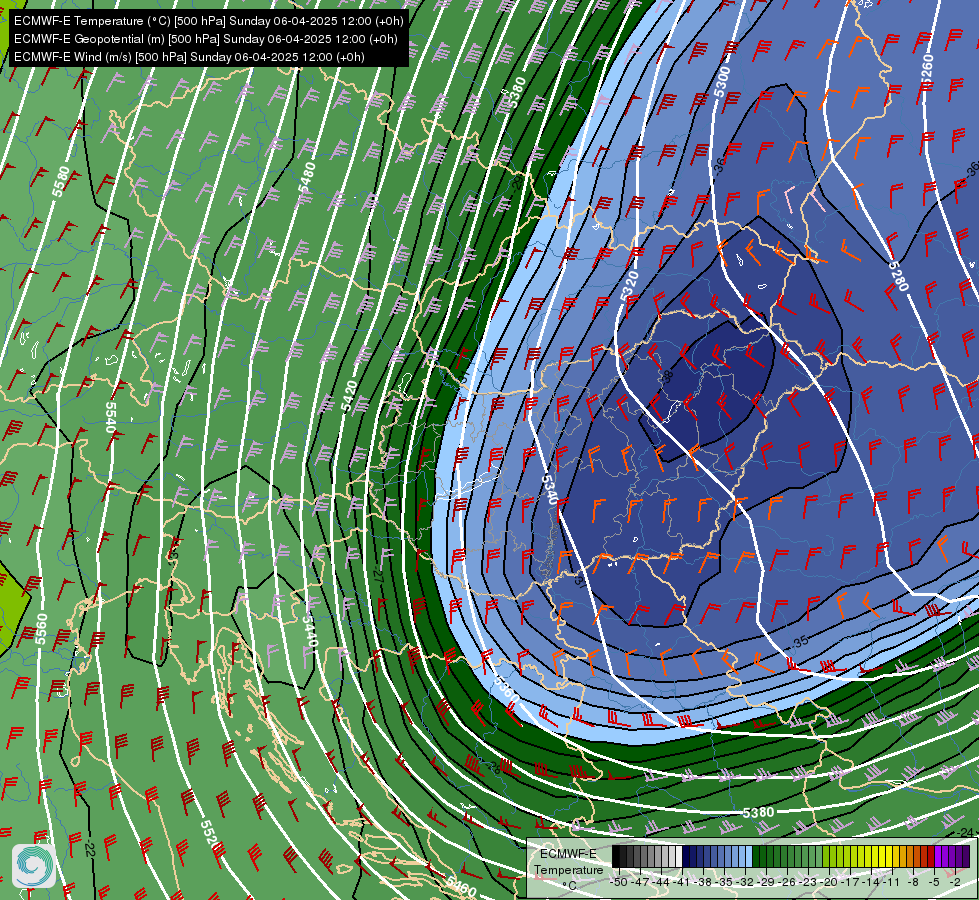Viewport: 979px width, 900px height.
Task: Click the 5280 geopotential contour label
Action: click(x=898, y=275)
